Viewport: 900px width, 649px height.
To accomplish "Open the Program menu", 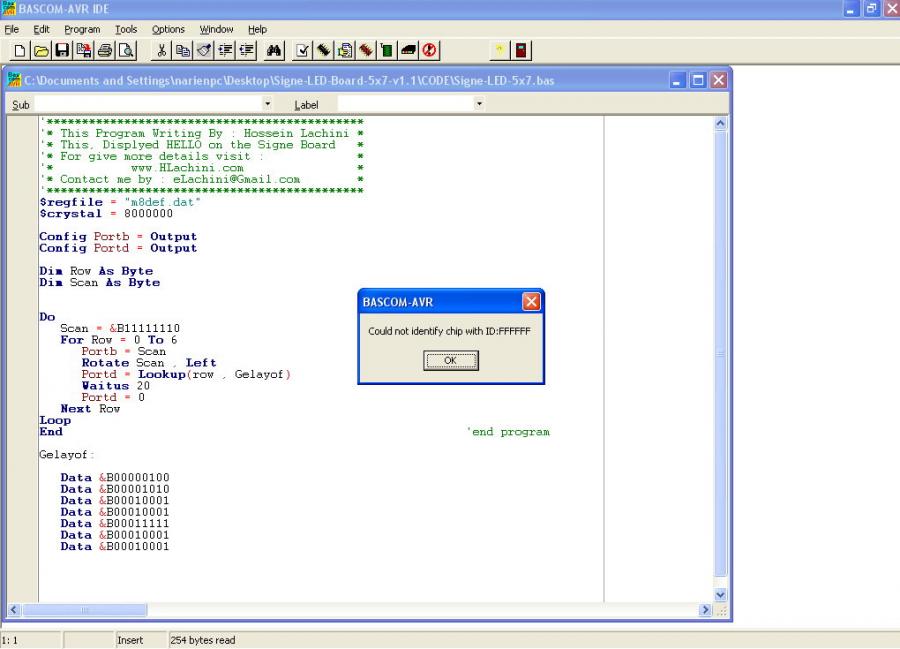I will [82, 29].
